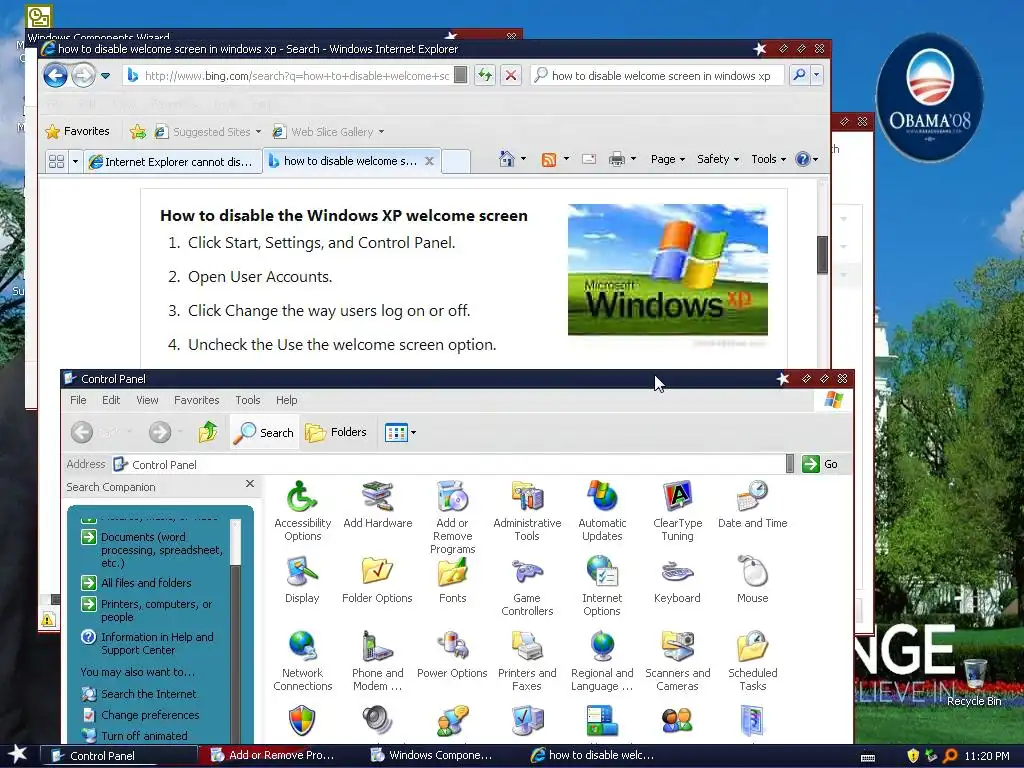This screenshot has width=1024, height=768.
Task: Open Tools menu in Control Panel
Action: point(248,400)
